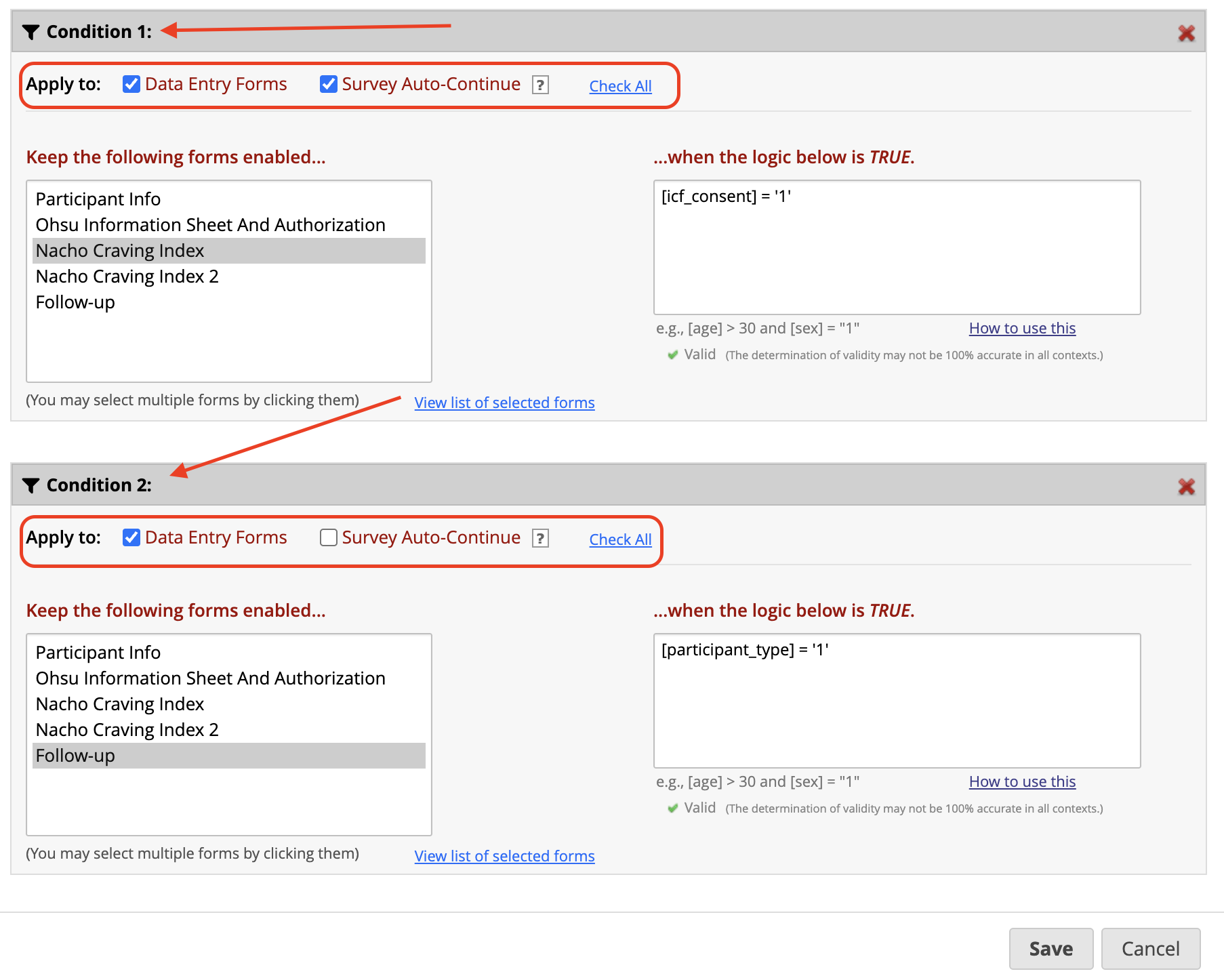Click the icf_consent logic text box
Screen dimensions: 1224x980
point(897,247)
